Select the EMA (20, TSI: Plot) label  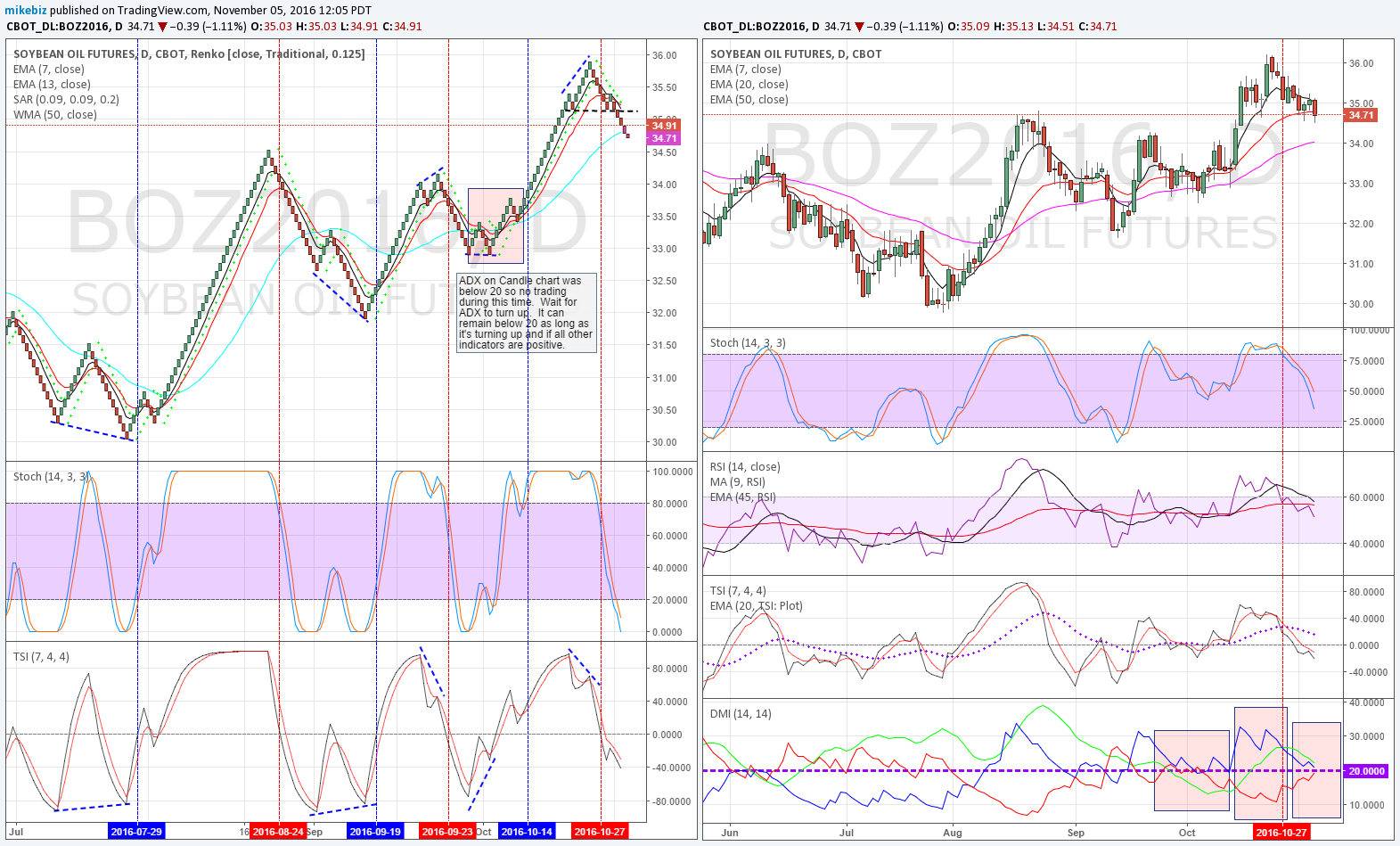point(757,605)
